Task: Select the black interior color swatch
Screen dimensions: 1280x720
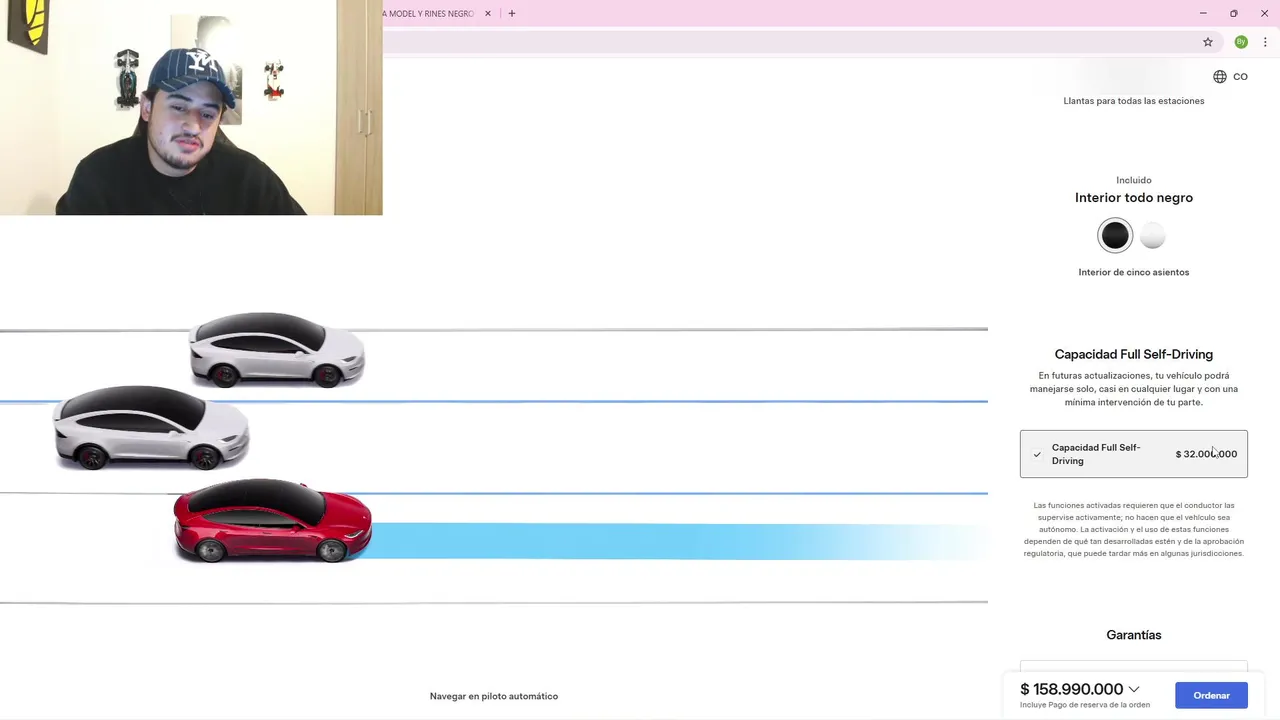Action: coord(1115,236)
